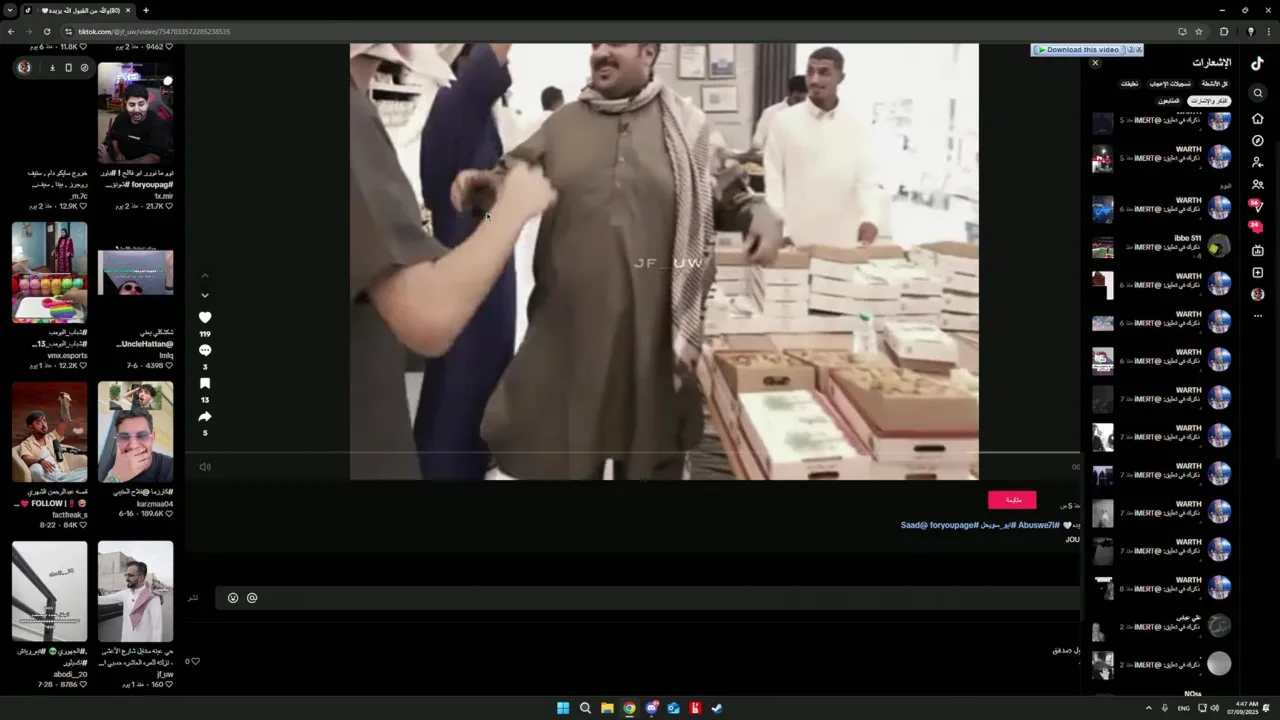Open the Chrome extensions menu

(1223, 31)
